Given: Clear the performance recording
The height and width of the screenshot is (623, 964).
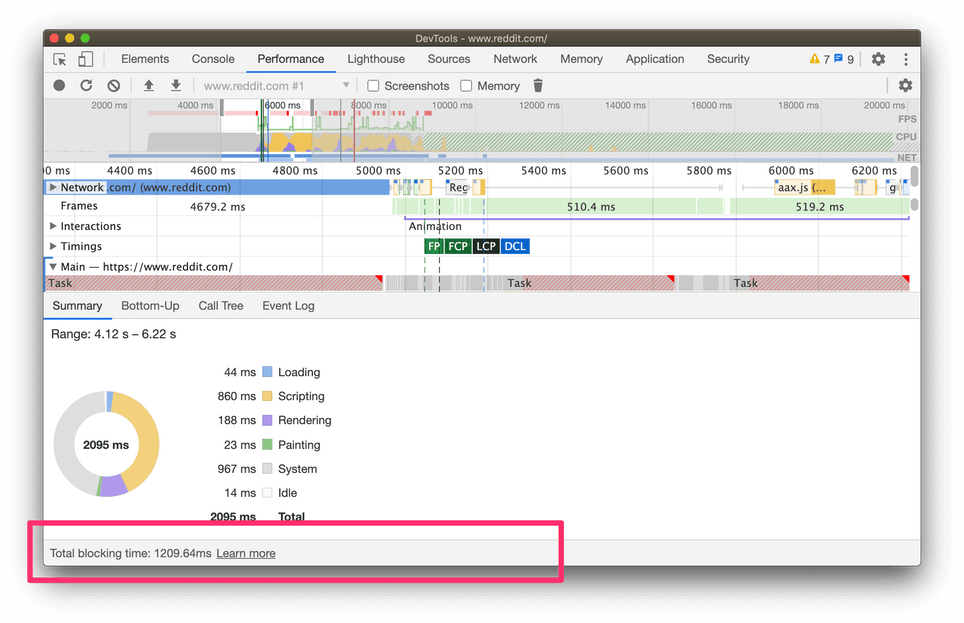Looking at the screenshot, I should (x=113, y=86).
